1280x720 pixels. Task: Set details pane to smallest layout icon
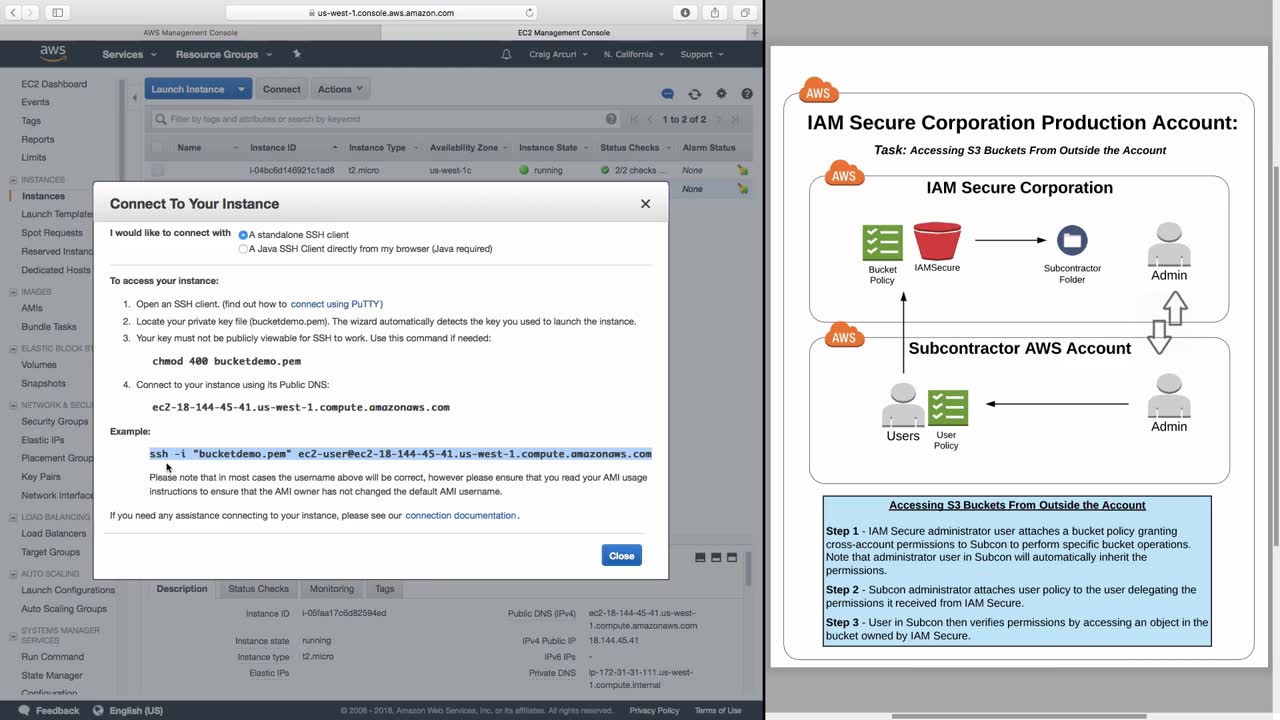(700, 557)
